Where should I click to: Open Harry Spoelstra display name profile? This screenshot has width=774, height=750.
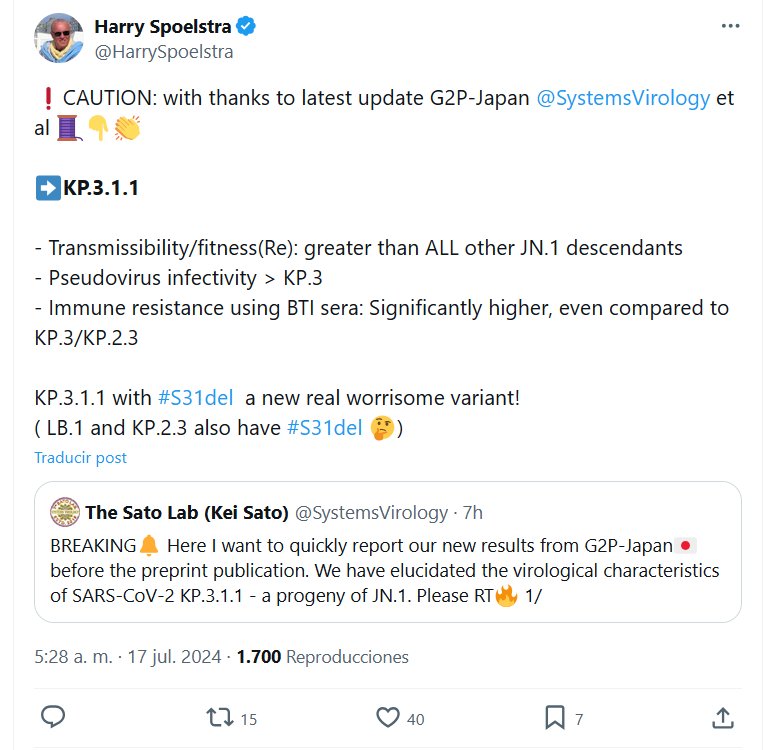pyautogui.click(x=160, y=26)
